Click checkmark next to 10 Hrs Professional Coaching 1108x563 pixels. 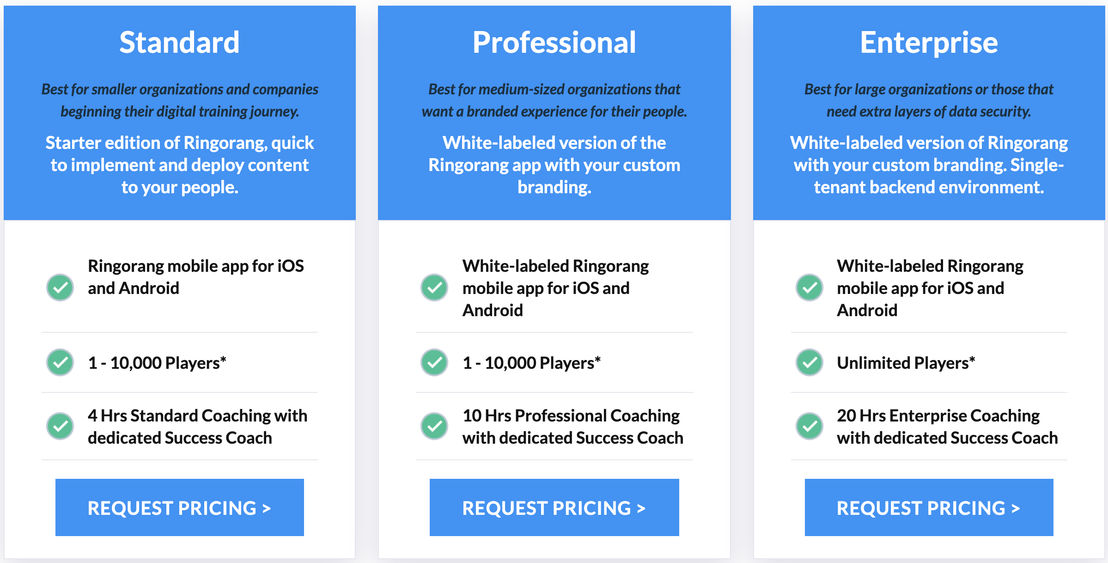(435, 426)
